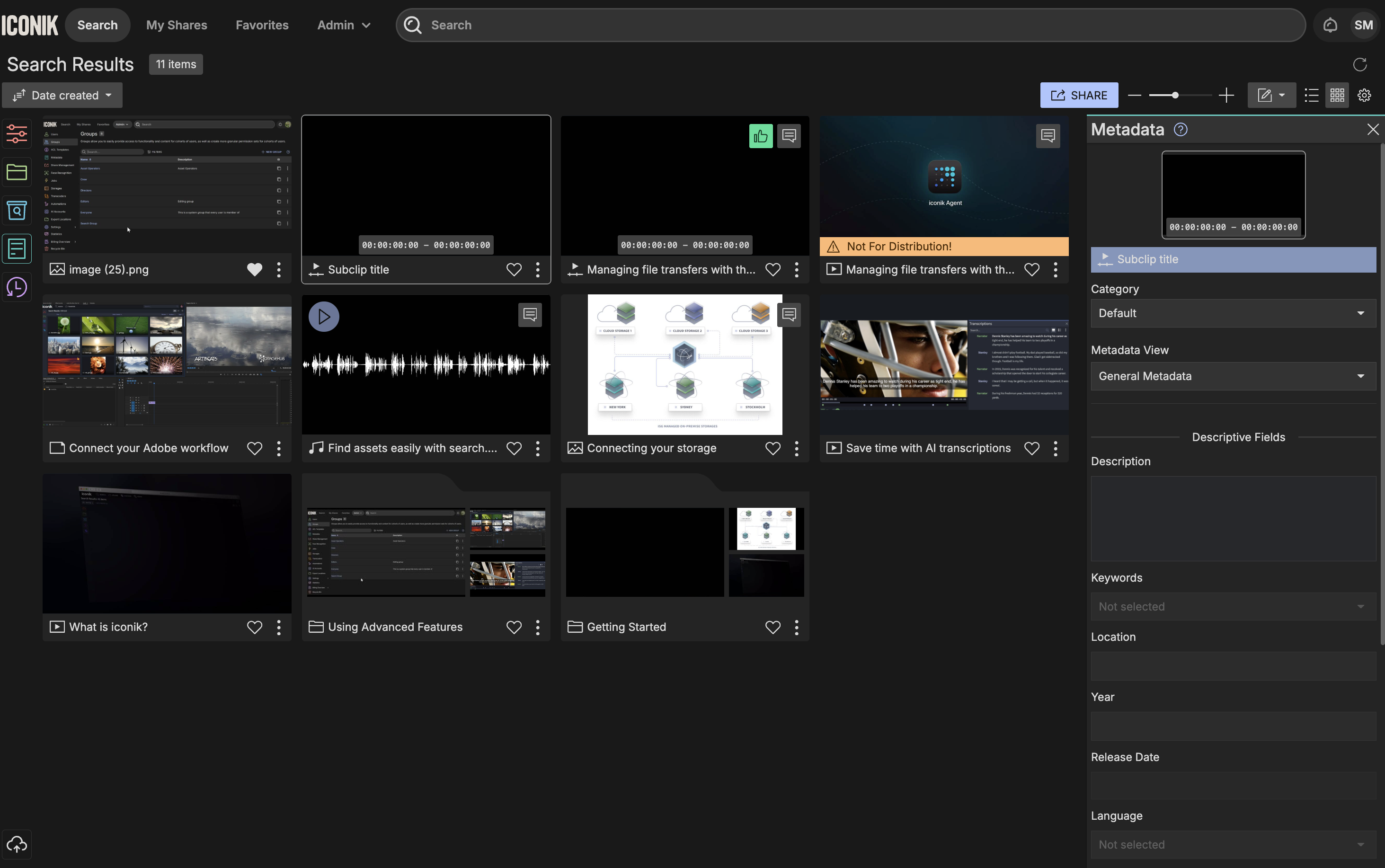Screen dimensions: 1385x868
Task: Open the history clock sidebar icon
Action: [17, 287]
